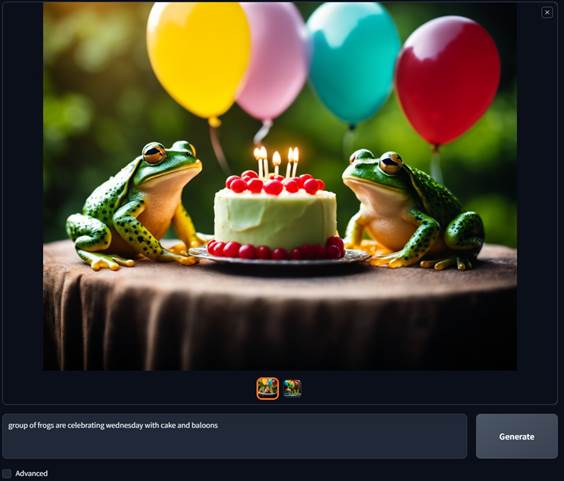Click the green frosted cake body
The image size is (564, 481).
[x=276, y=219]
